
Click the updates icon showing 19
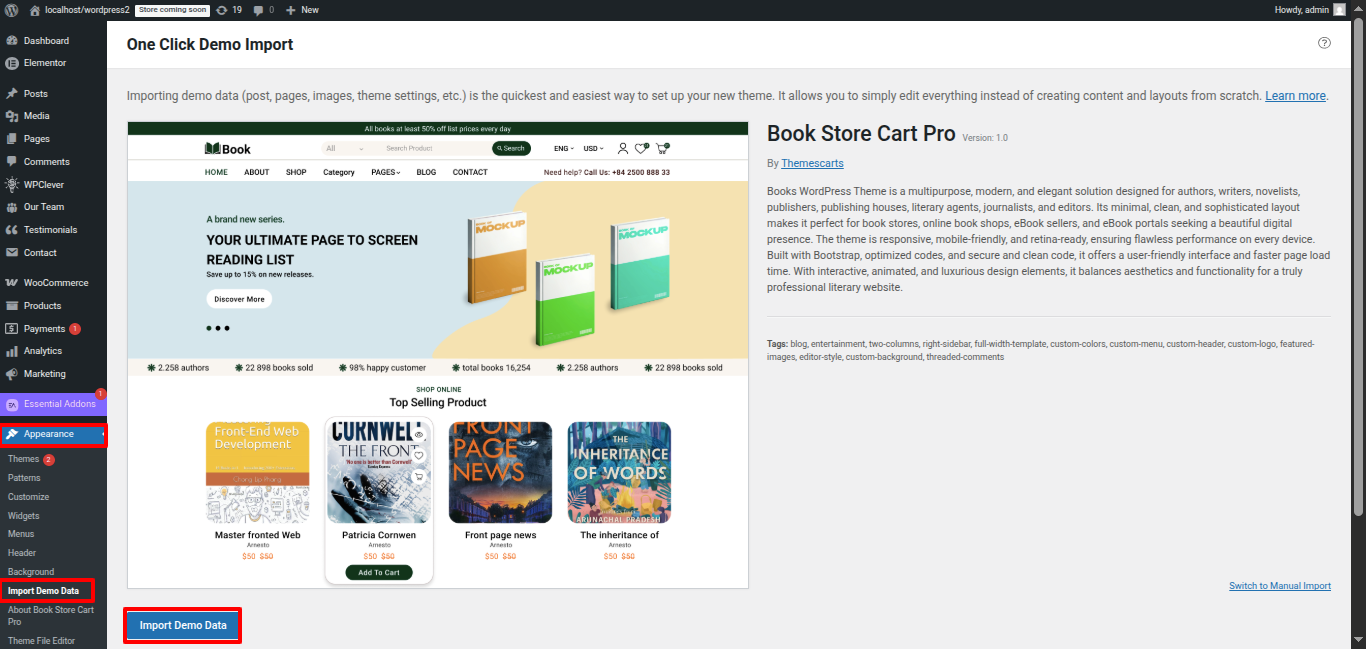click(x=221, y=10)
